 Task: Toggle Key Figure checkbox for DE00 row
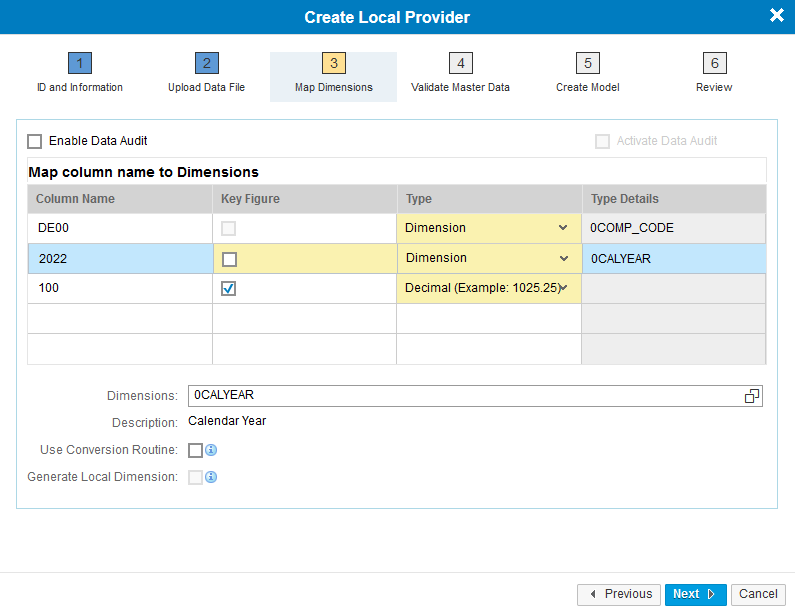(228, 229)
